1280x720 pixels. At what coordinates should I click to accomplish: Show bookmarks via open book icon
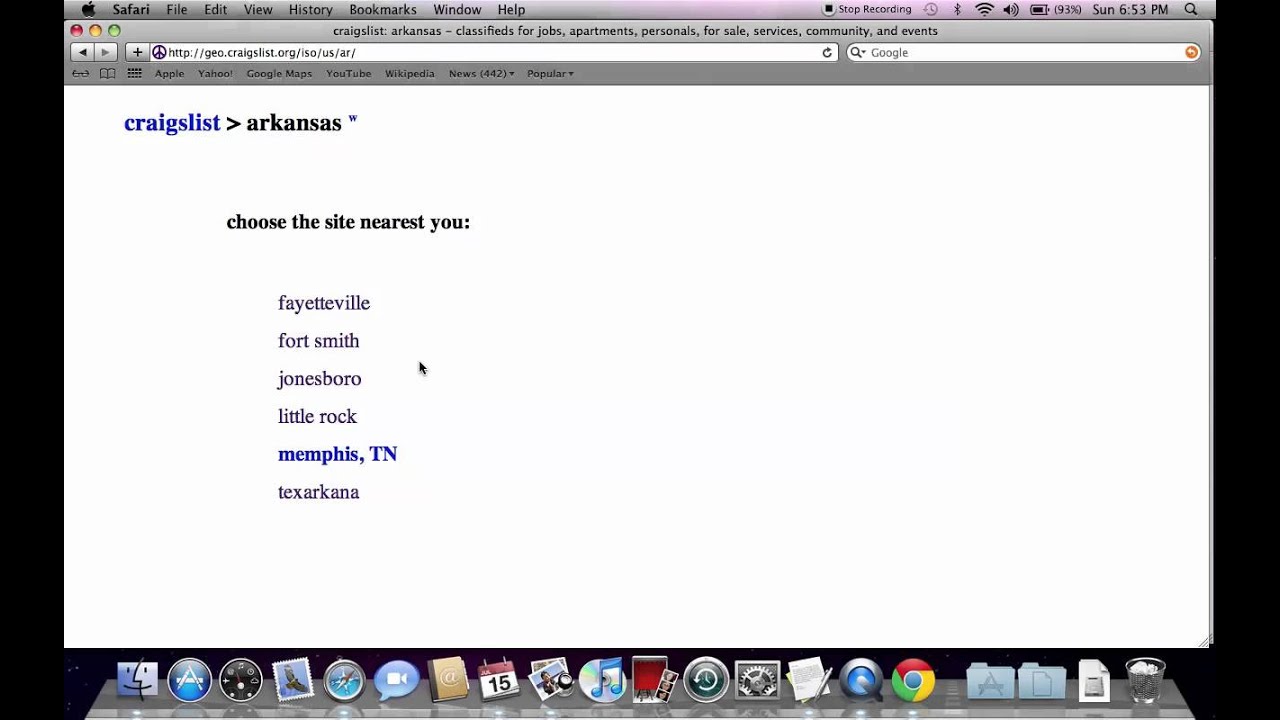coord(107,73)
